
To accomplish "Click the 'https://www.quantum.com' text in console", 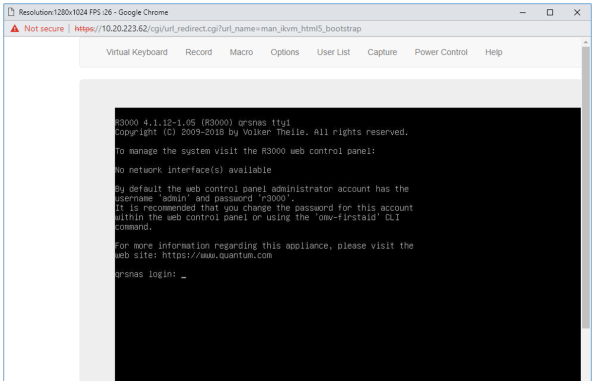I will (x=217, y=255).
